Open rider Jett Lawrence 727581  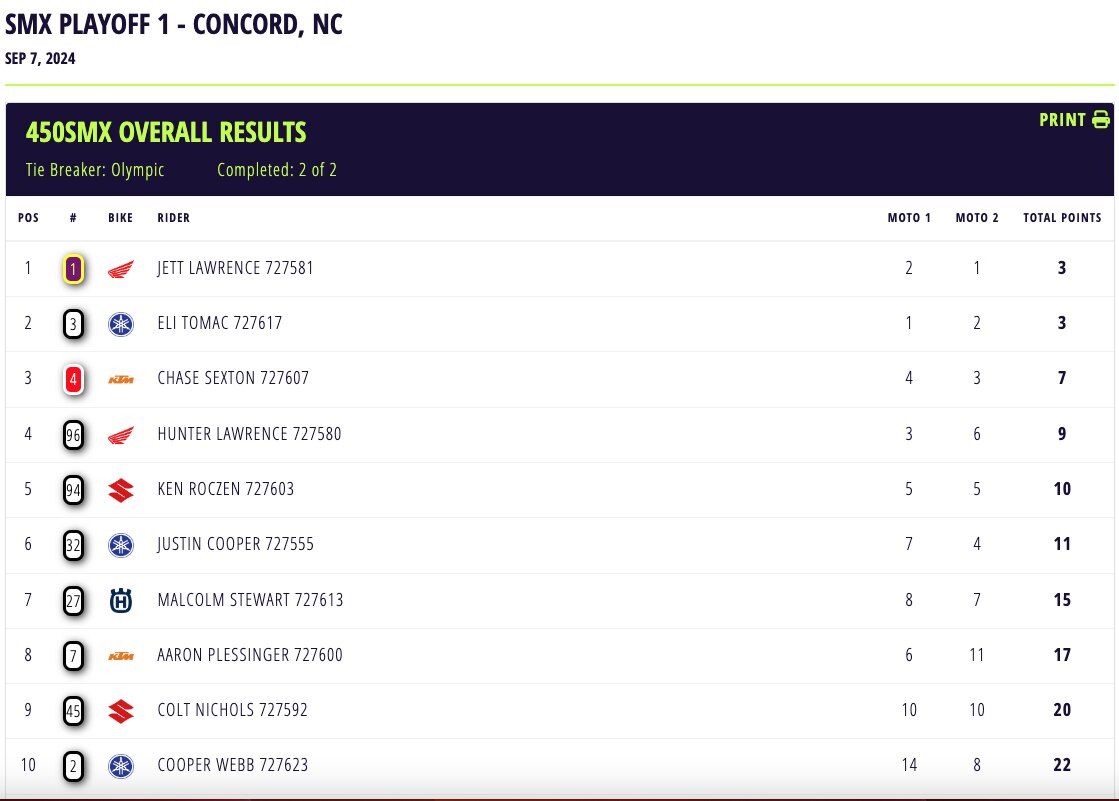click(x=235, y=268)
